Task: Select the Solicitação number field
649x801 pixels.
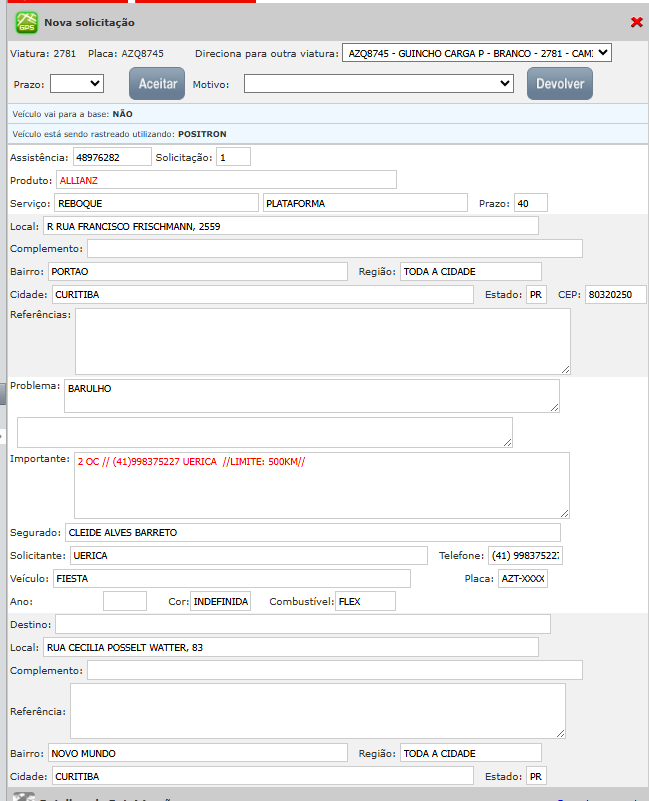Action: point(233,157)
